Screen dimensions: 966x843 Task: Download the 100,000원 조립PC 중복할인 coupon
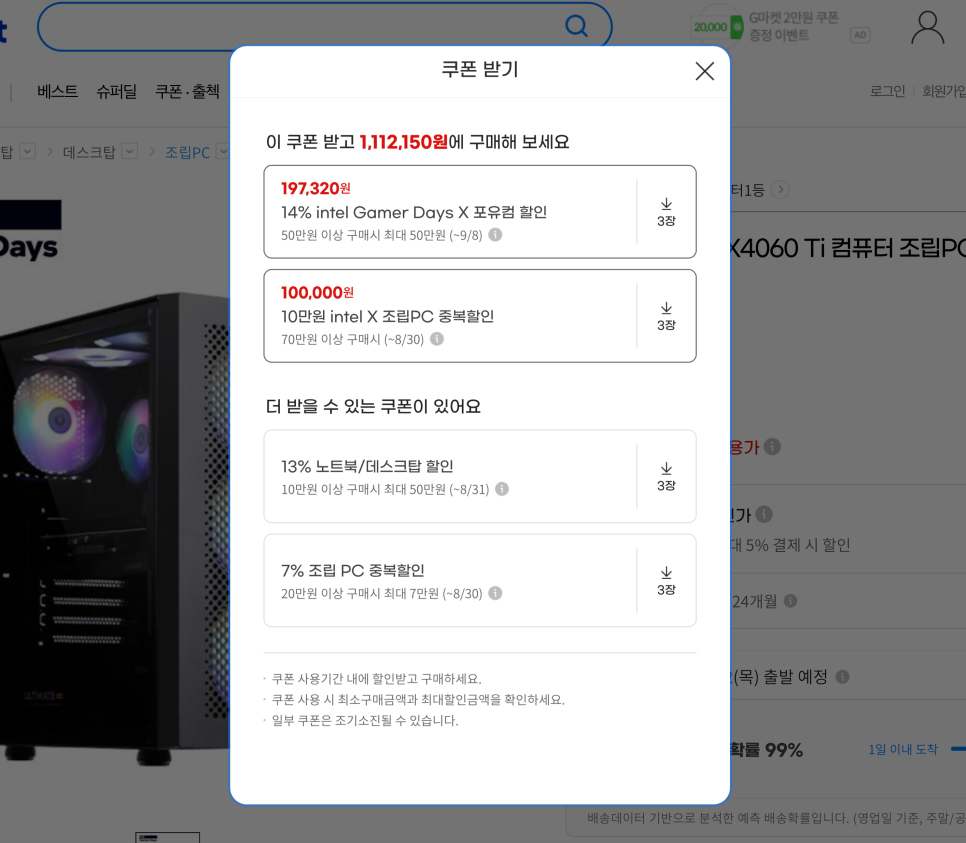point(666,316)
